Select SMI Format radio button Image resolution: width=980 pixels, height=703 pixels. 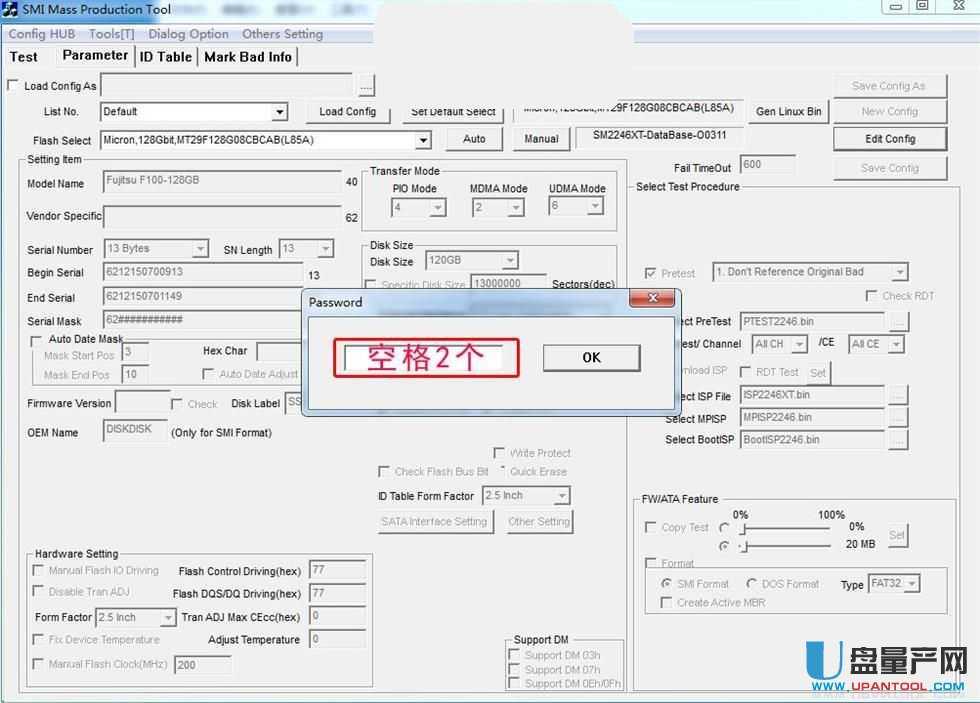666,584
